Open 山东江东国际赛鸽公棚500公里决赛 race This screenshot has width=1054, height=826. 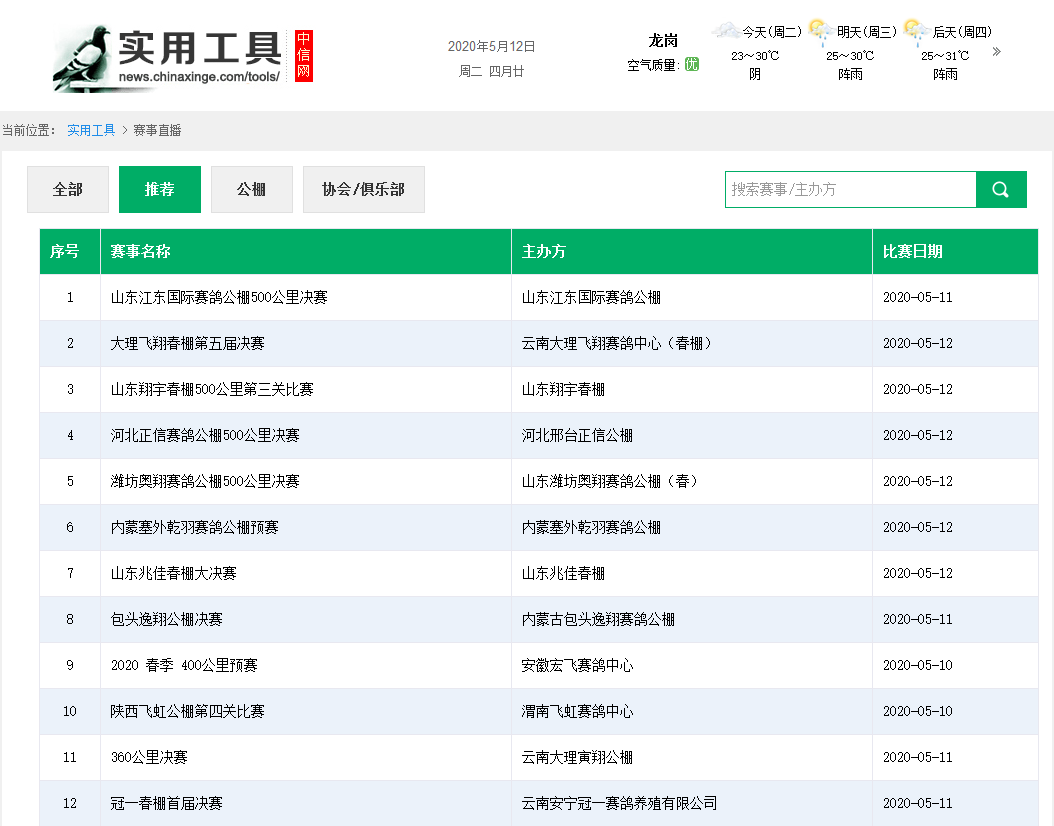click(x=219, y=298)
